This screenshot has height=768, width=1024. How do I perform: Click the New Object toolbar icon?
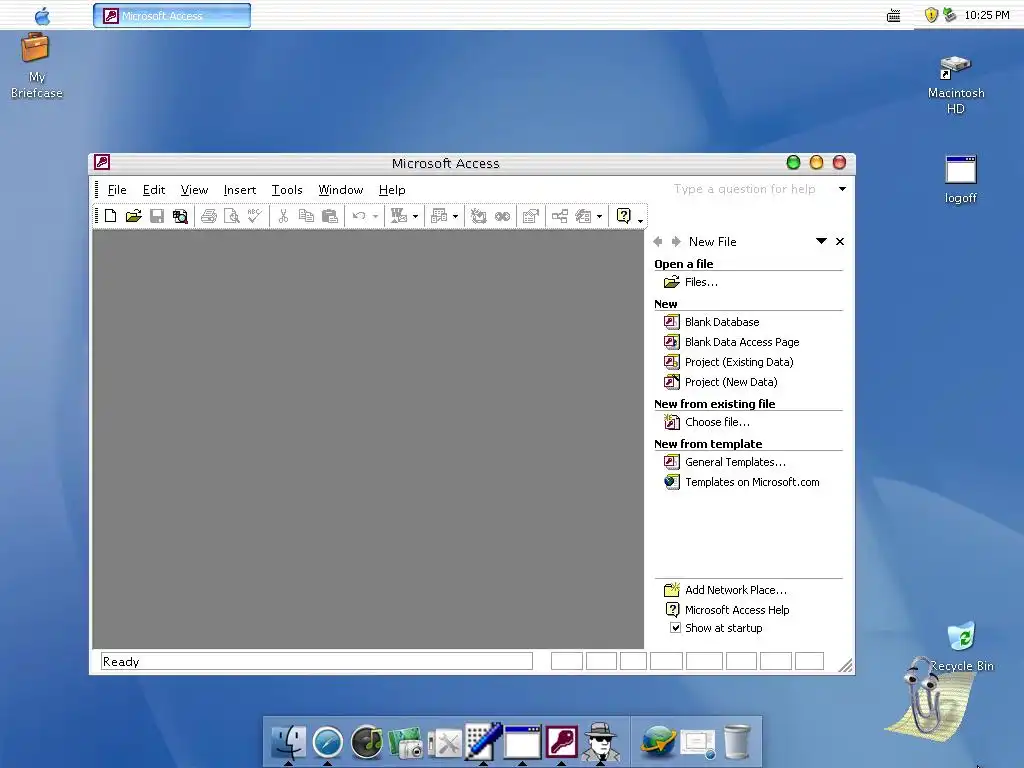coord(584,216)
